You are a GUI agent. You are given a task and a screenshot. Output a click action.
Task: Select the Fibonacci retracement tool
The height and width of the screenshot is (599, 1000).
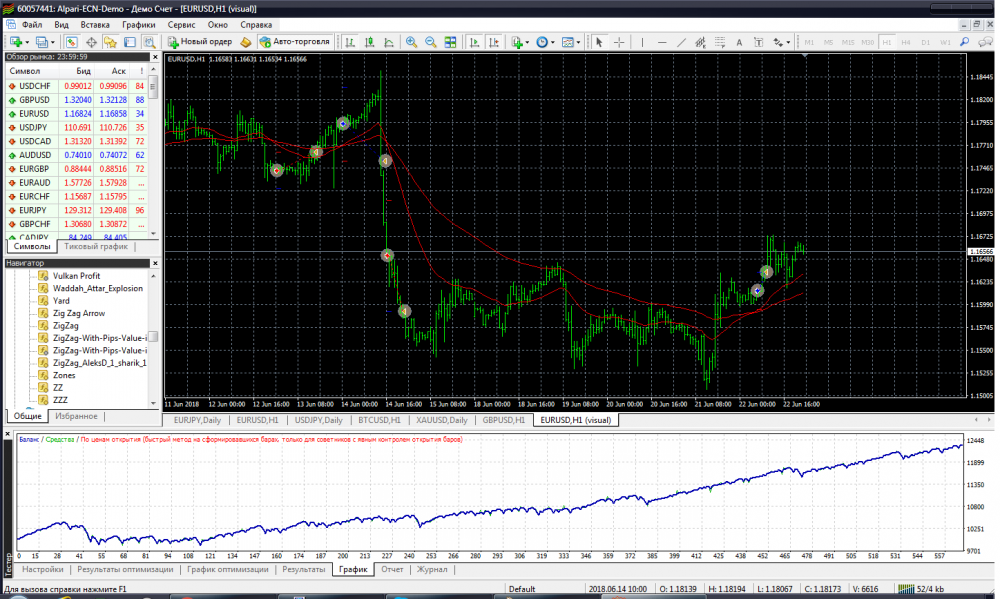click(720, 42)
